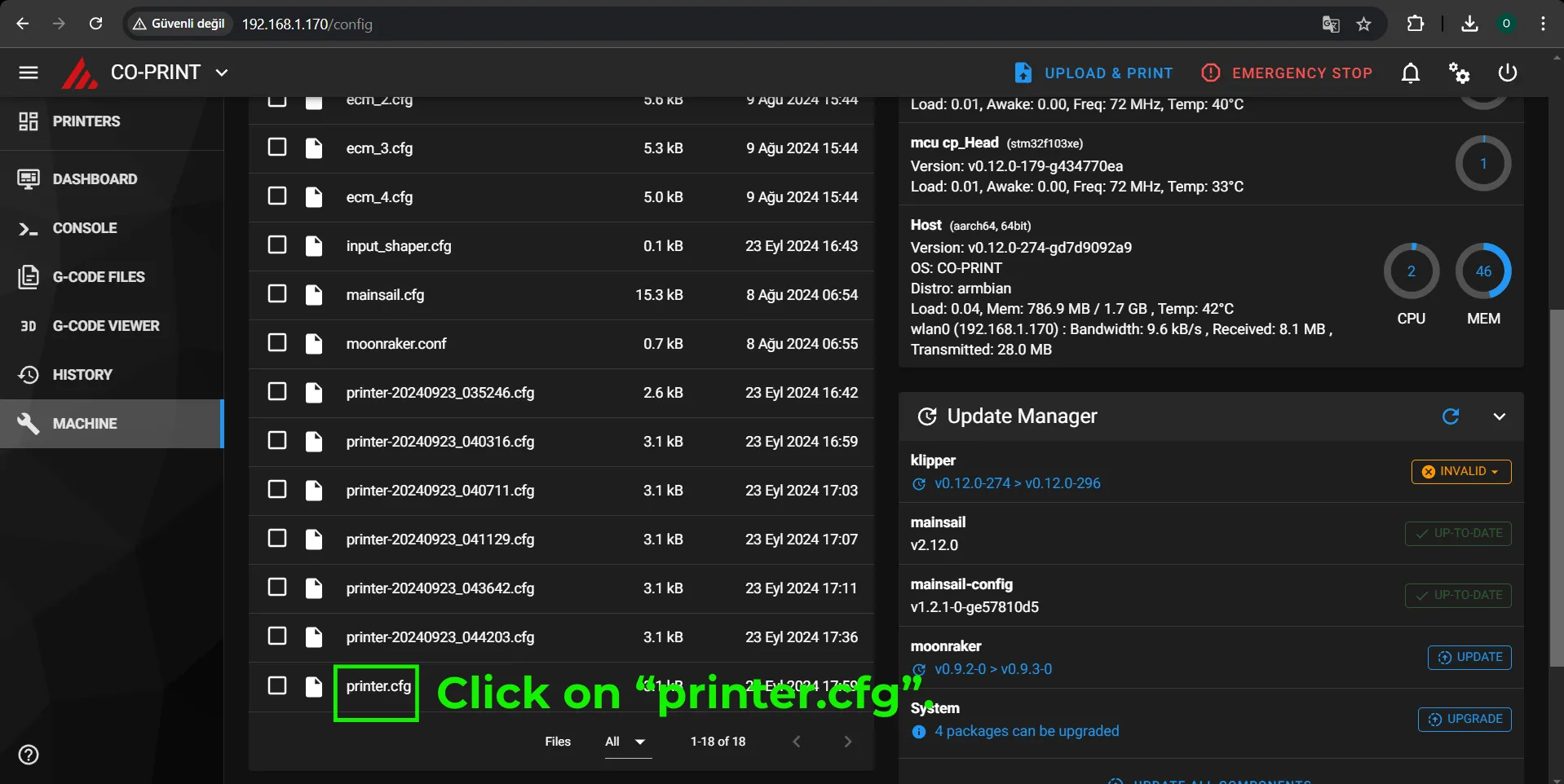Tick the checkbox for mainsail.cfg

pos(277,293)
